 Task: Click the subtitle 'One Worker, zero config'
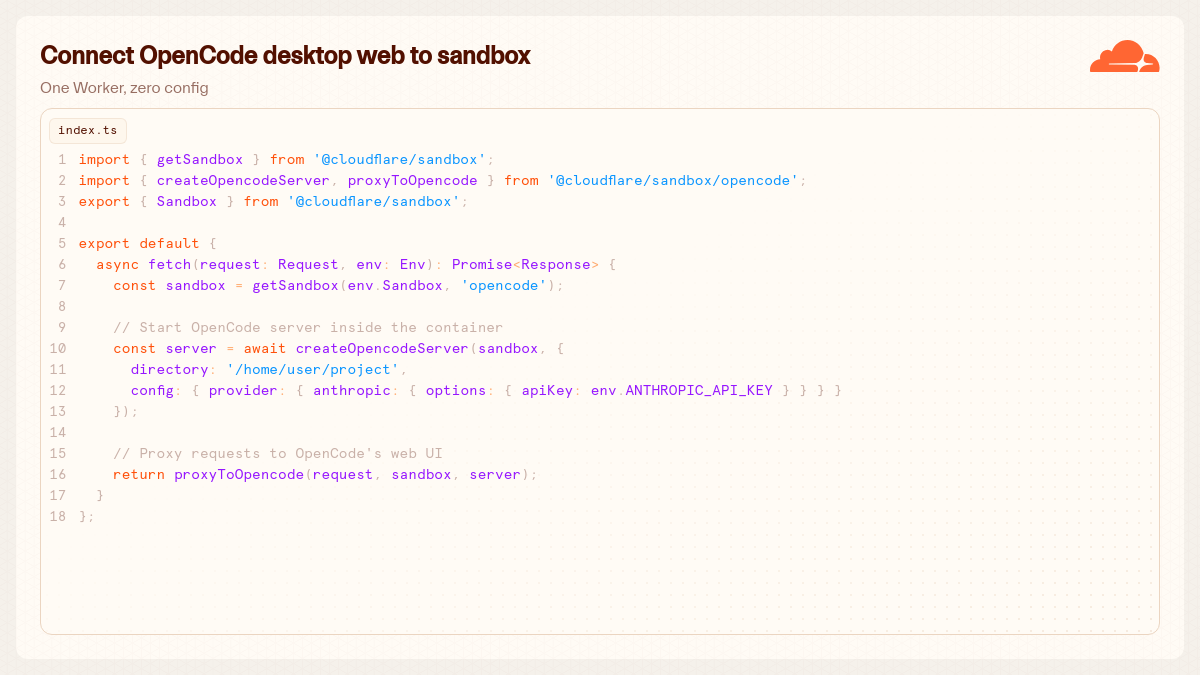[x=124, y=88]
